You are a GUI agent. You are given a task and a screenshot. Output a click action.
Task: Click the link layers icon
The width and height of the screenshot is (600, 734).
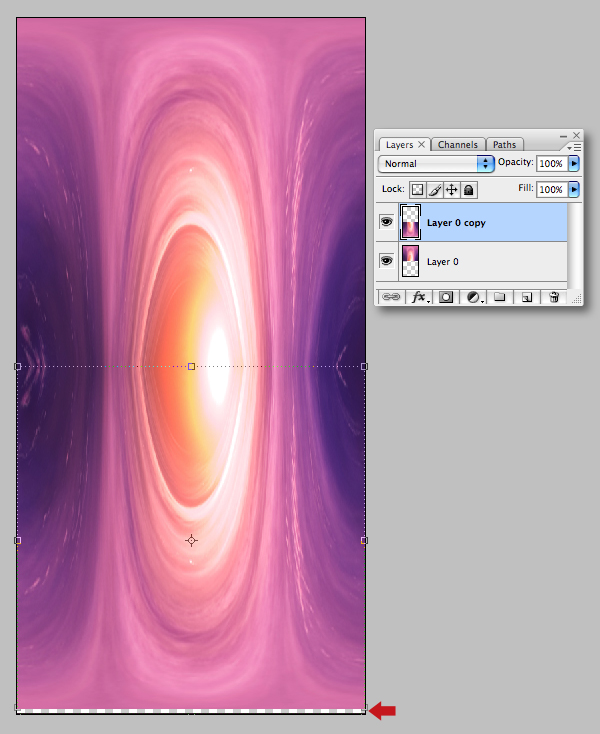[x=391, y=297]
